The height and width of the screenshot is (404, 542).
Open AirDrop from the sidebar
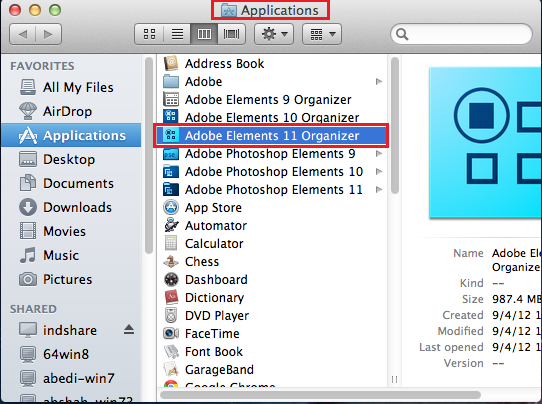[71, 111]
